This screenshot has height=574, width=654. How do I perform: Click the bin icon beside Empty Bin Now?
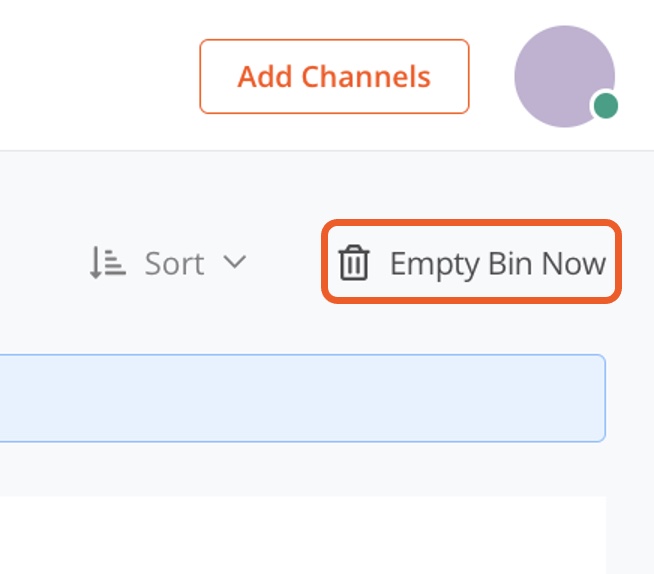pyautogui.click(x=354, y=262)
